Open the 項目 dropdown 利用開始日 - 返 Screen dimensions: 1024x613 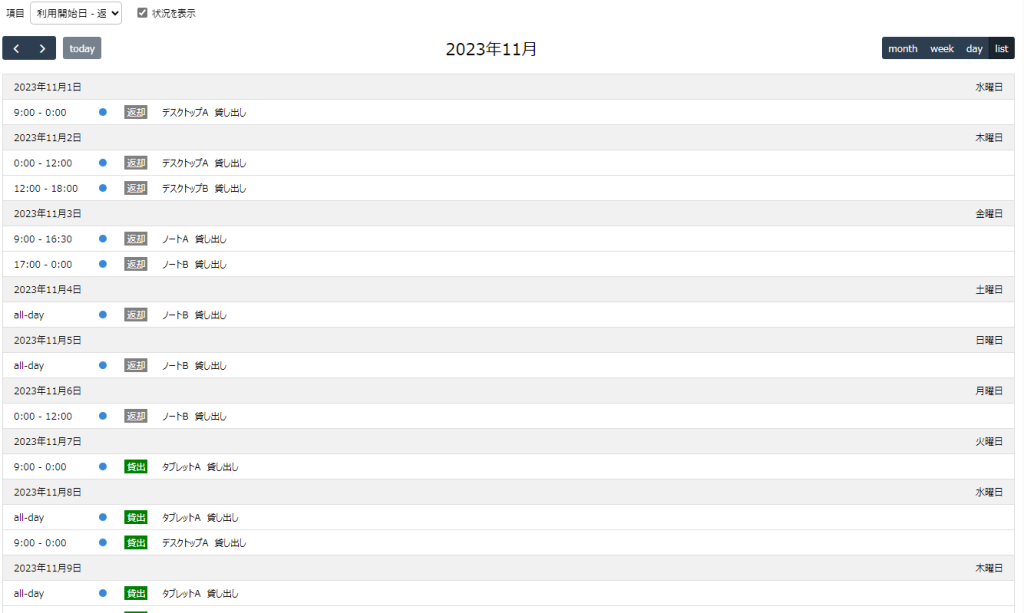[76, 13]
